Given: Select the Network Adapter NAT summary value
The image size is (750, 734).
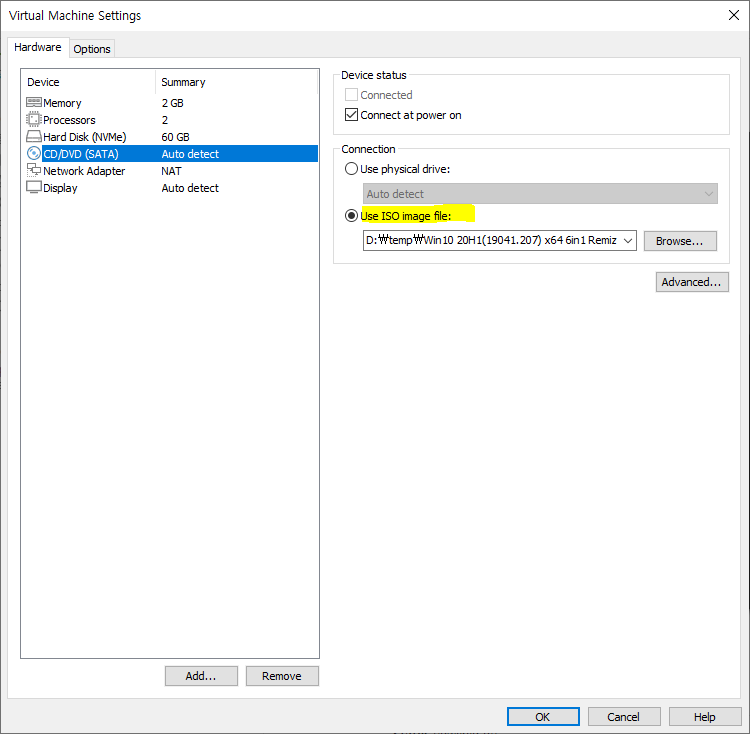Looking at the screenshot, I should tap(171, 171).
